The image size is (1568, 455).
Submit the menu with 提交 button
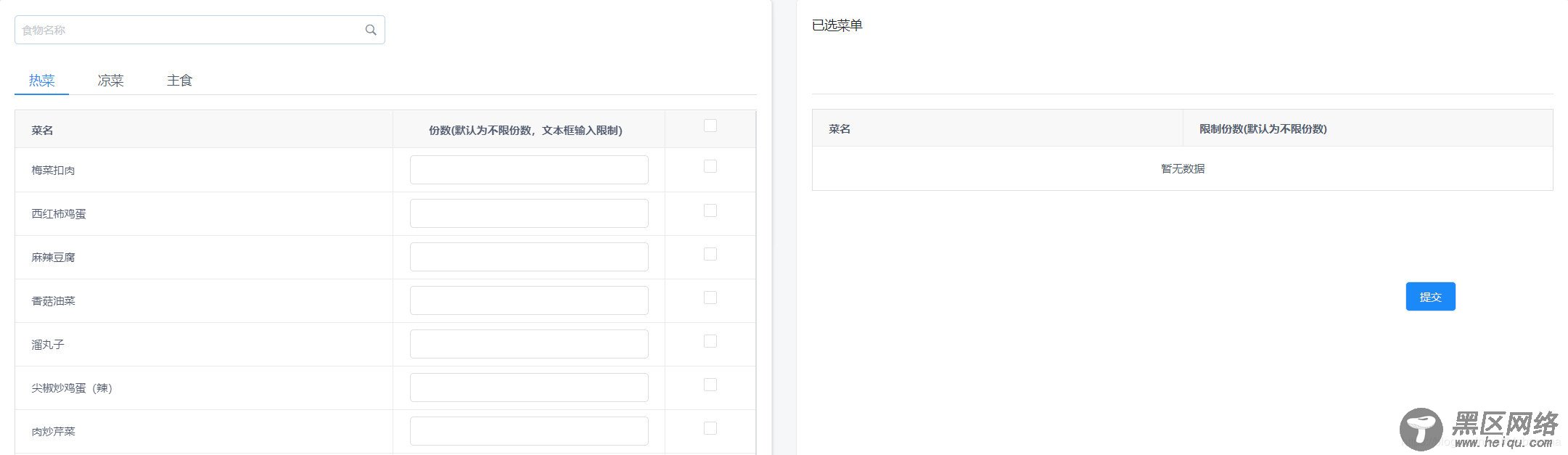[x=1430, y=297]
